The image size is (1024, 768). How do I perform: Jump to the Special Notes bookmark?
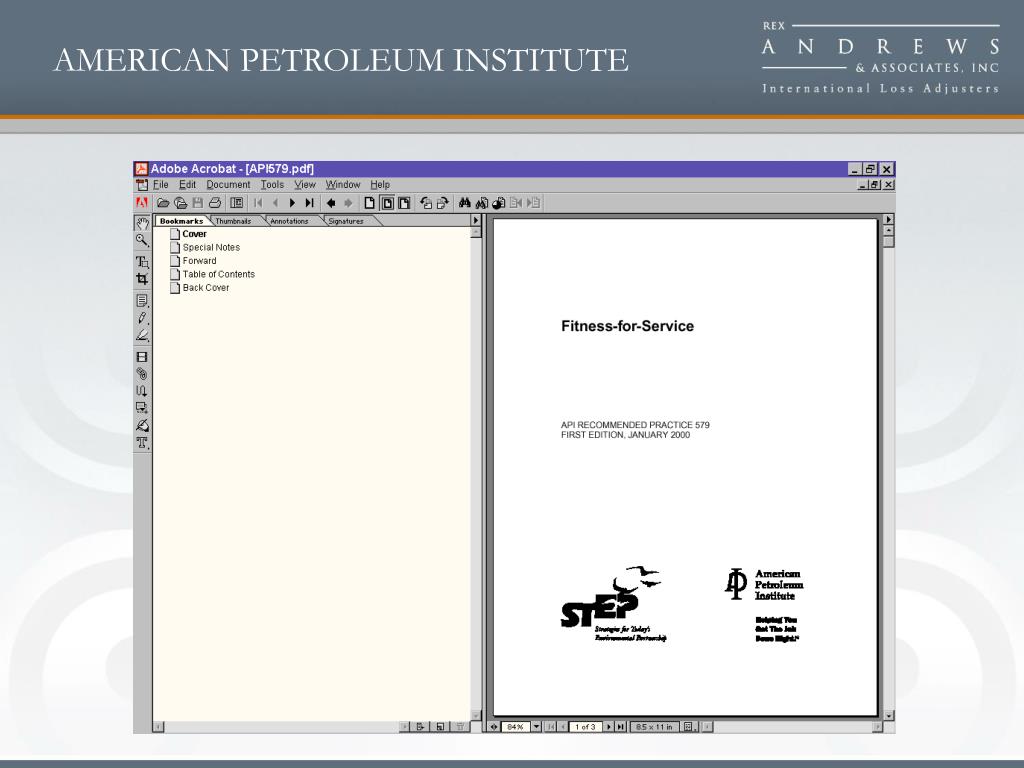(211, 247)
